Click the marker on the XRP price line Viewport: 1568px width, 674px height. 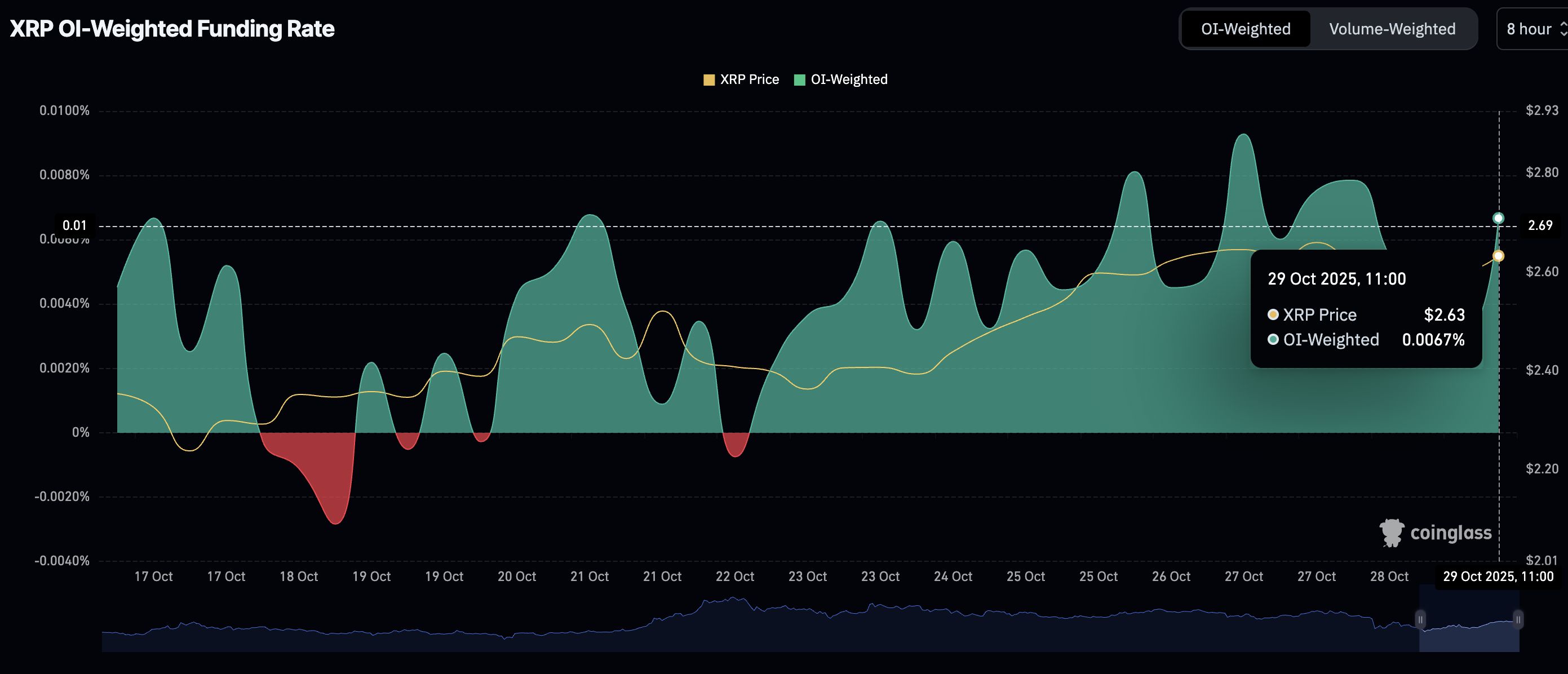(x=1499, y=256)
